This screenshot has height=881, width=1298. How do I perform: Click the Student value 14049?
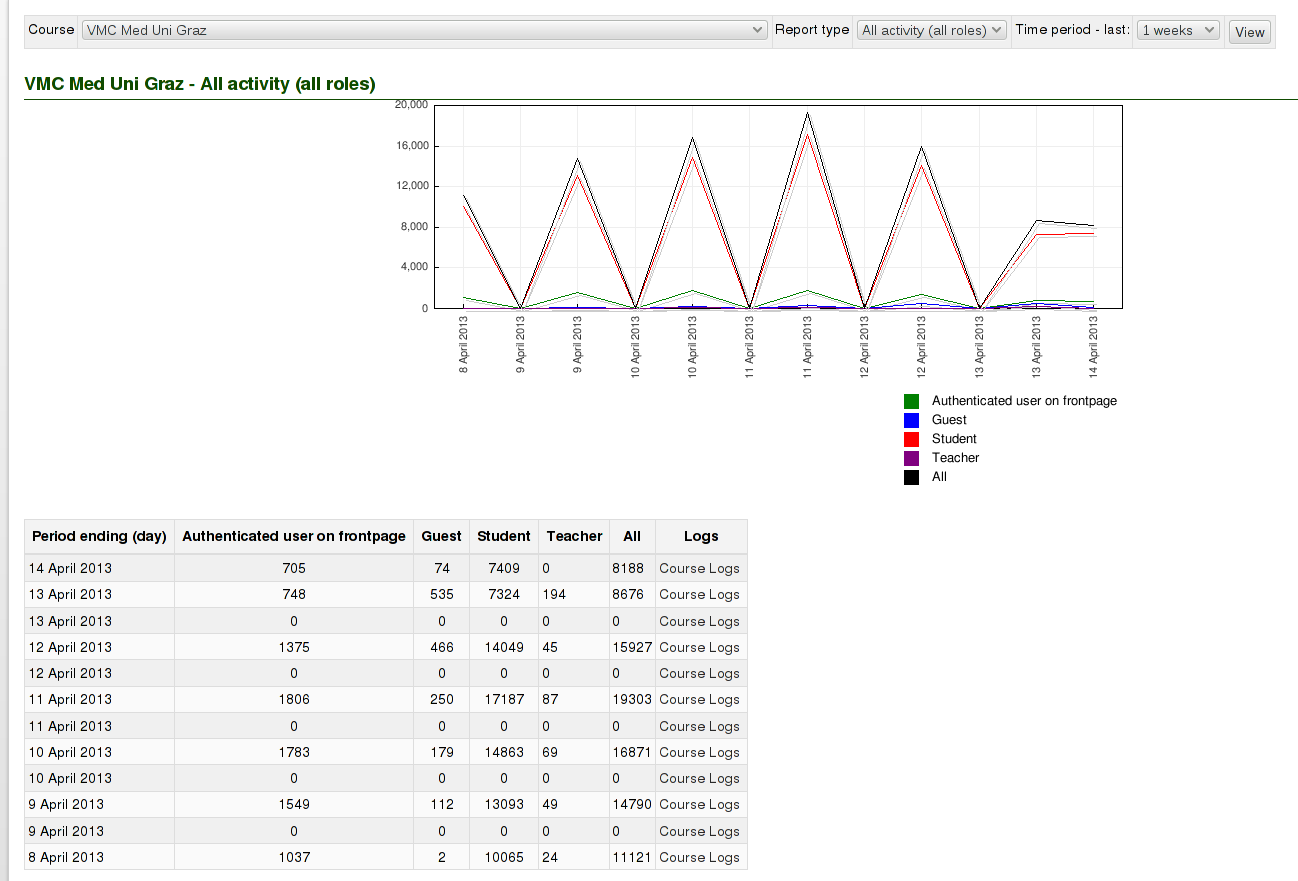(x=504, y=647)
